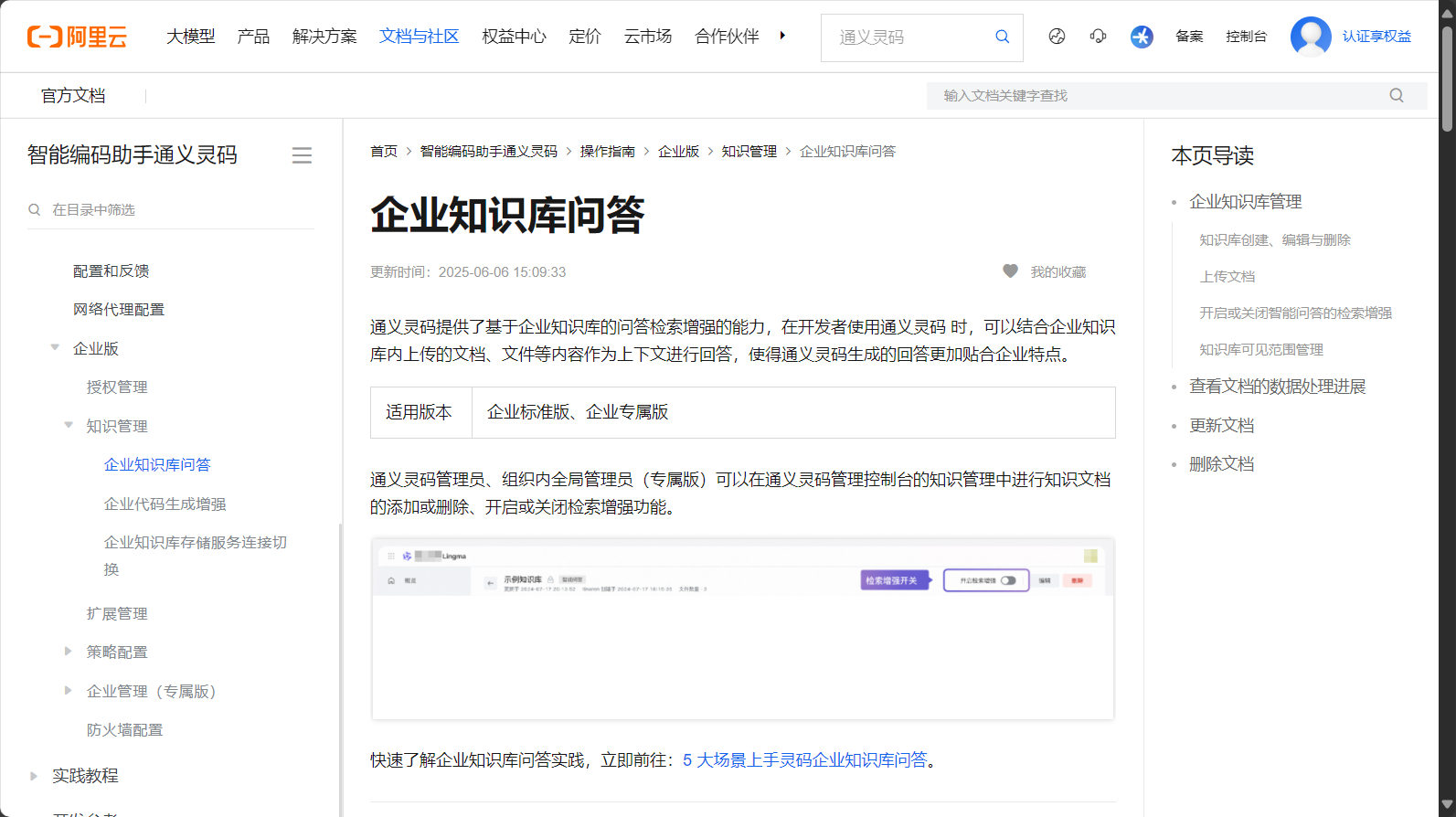Open 扩展管理 in sidebar
This screenshot has height=817, width=1456.
[117, 614]
